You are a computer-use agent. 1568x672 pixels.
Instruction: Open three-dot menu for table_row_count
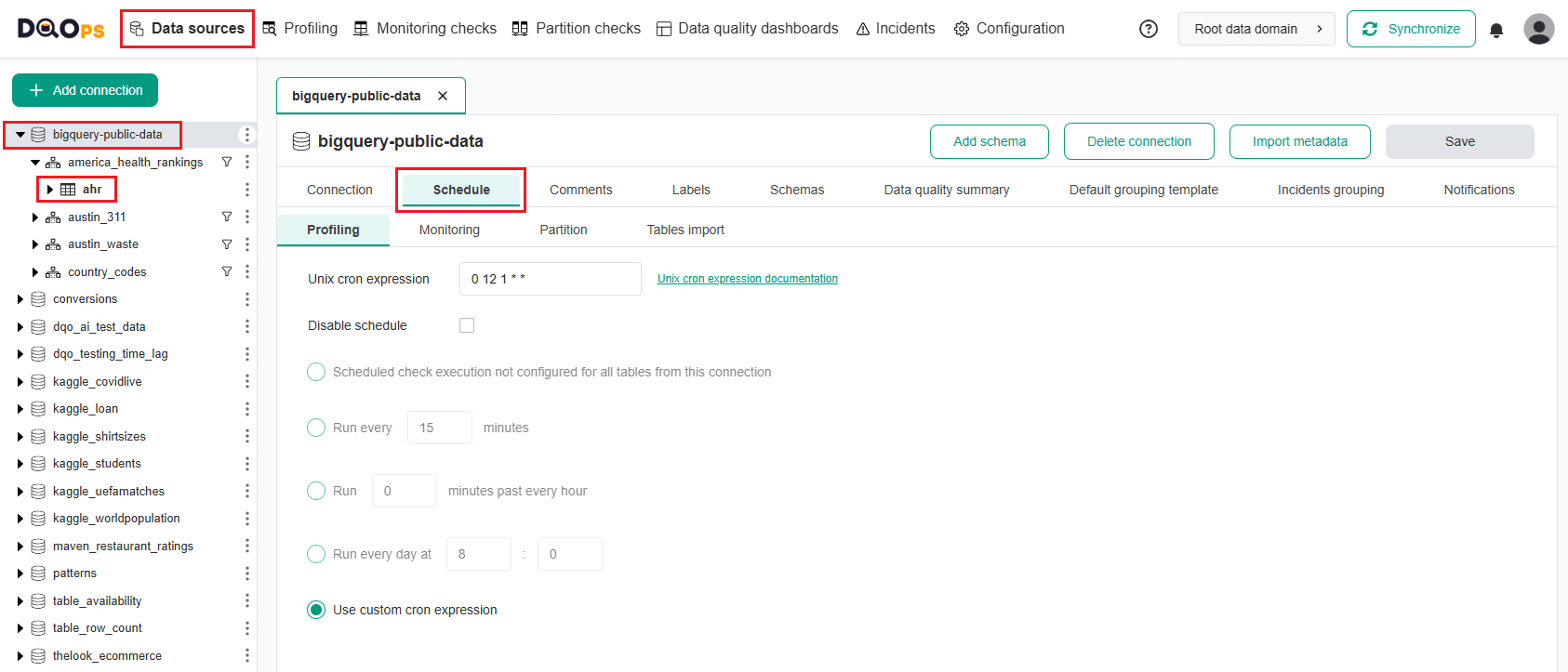pos(247,628)
